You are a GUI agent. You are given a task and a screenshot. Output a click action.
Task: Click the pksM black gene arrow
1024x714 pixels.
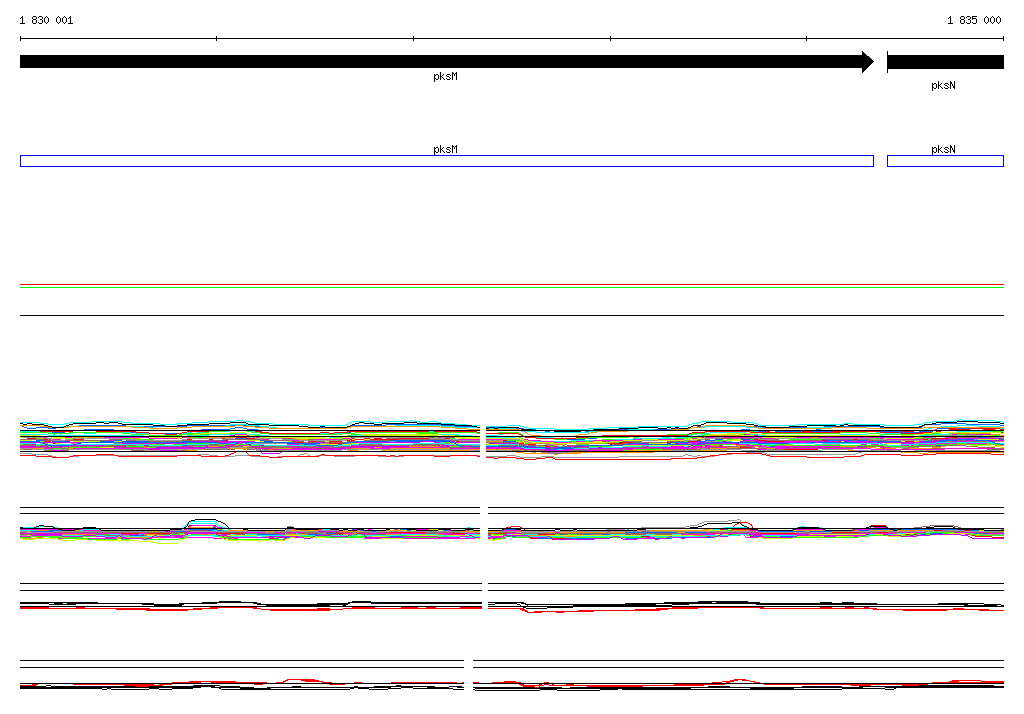tap(447, 62)
